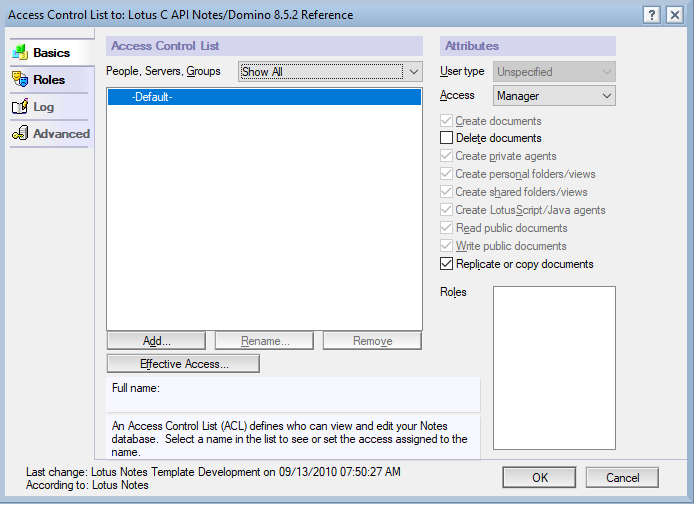Open the User type Unspecified dropdown

pos(554,71)
